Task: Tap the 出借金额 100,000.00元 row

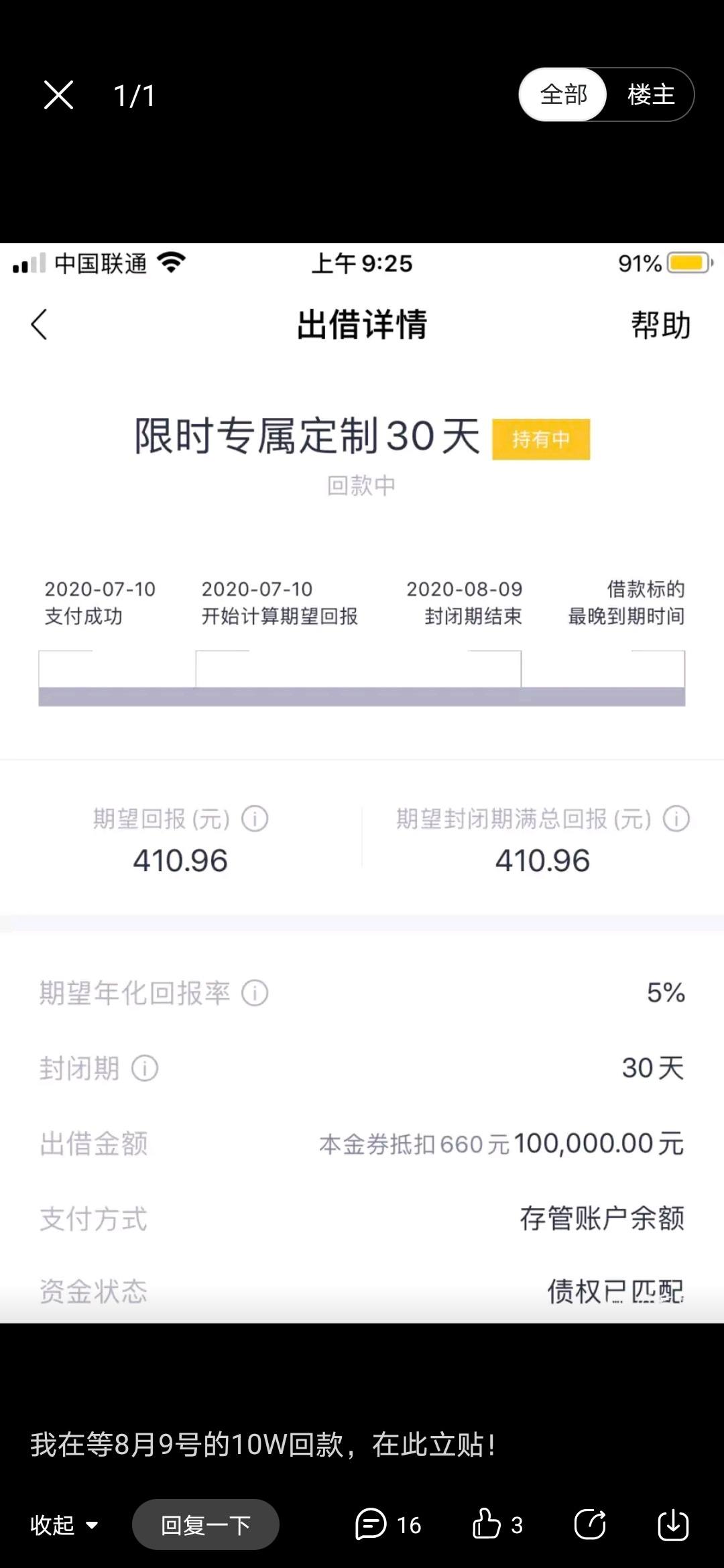Action: coord(362,1143)
